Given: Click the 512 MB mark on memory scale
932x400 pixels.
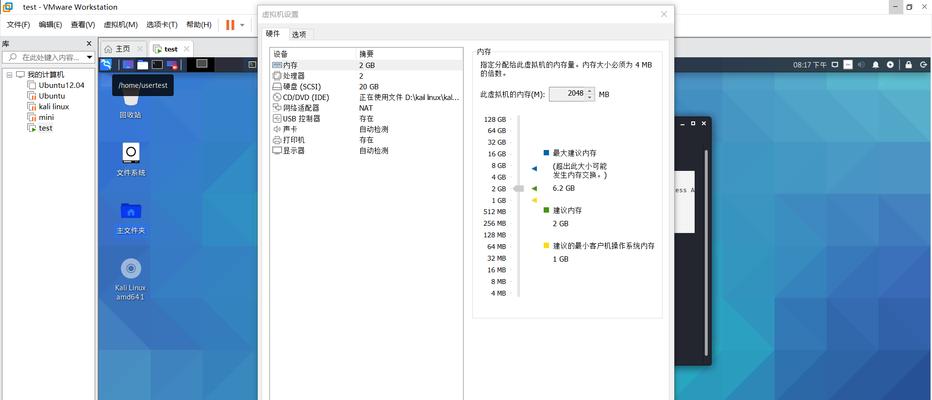Looking at the screenshot, I should 495,212.
